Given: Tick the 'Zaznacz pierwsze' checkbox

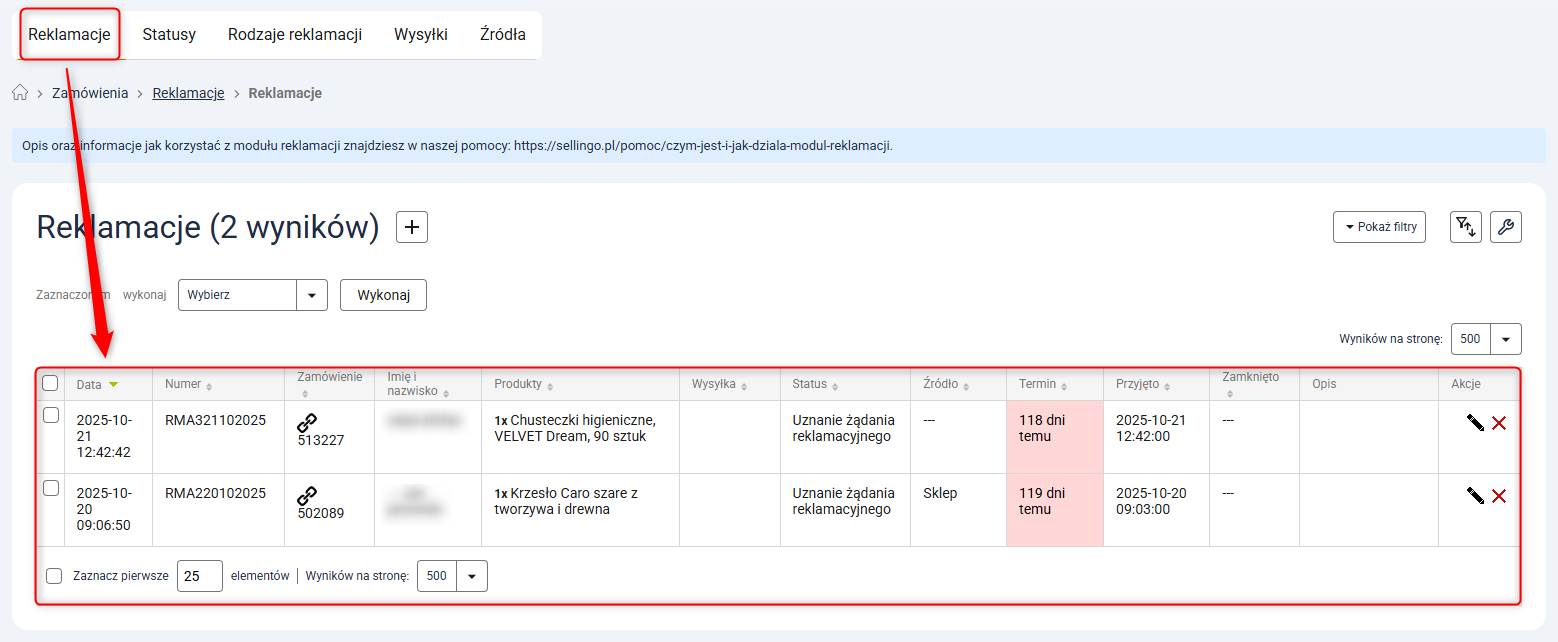Looking at the screenshot, I should pos(54,576).
